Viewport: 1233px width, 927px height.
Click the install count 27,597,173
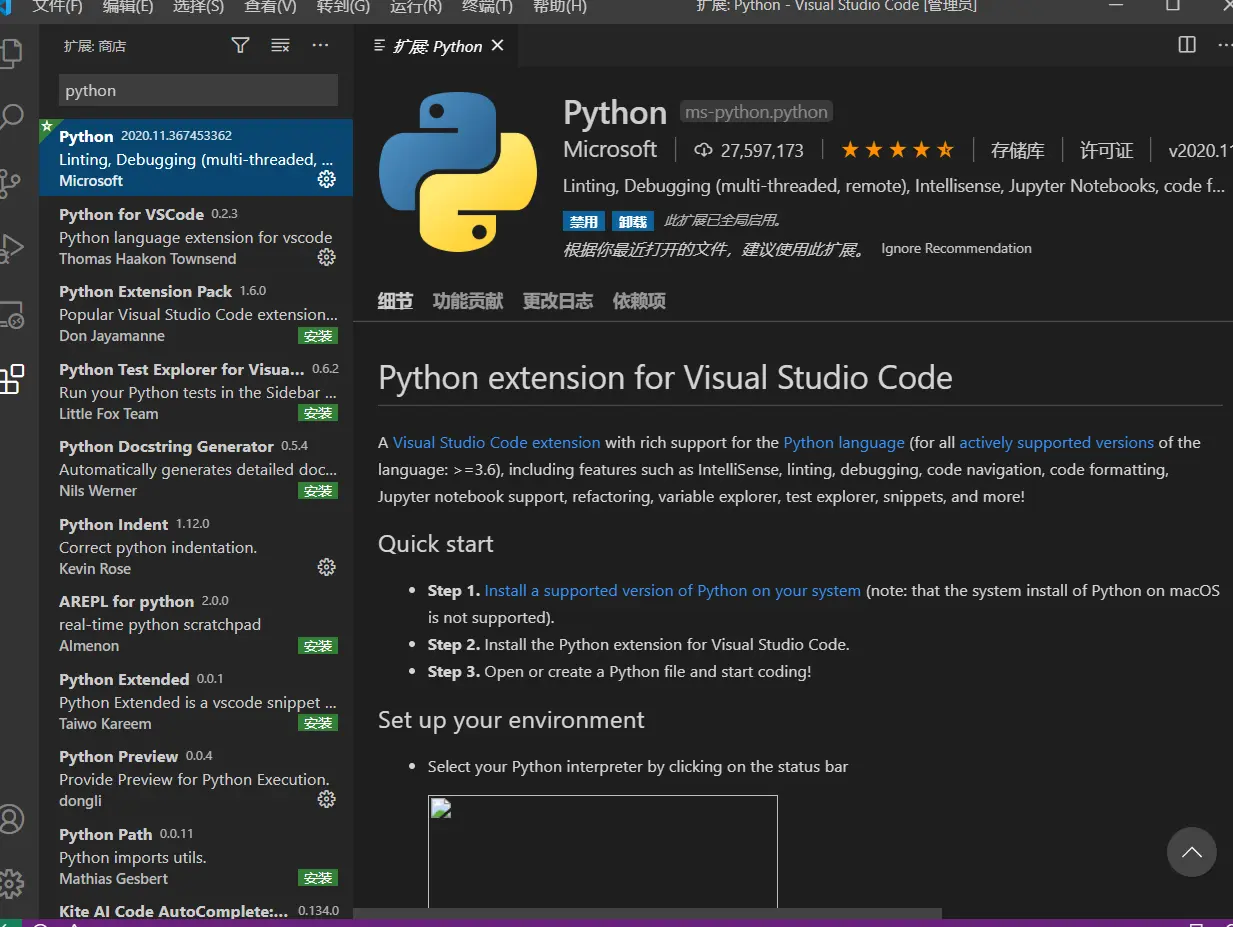point(749,150)
